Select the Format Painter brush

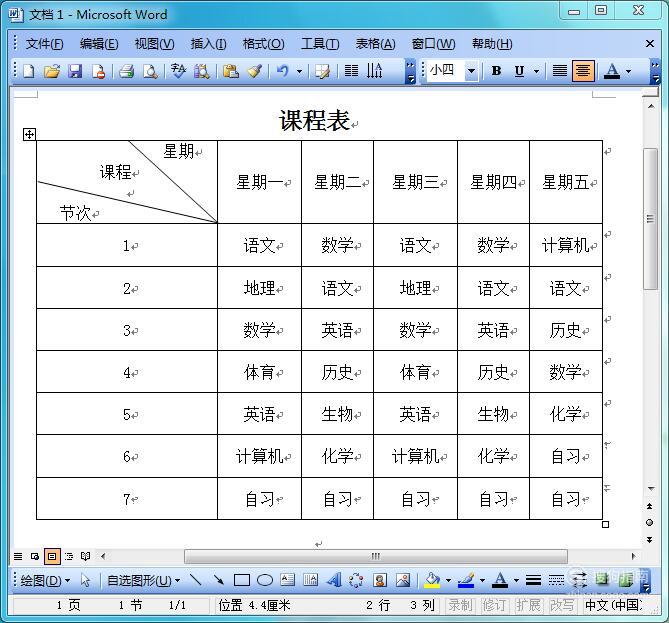[x=255, y=71]
